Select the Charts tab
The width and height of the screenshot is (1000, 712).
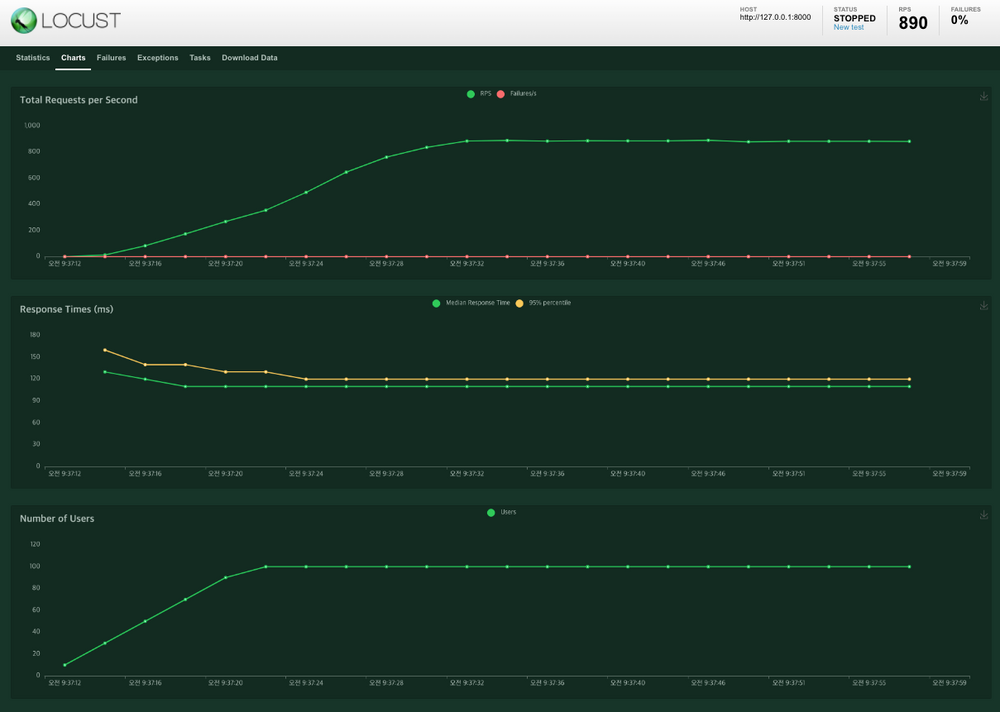(x=73, y=58)
